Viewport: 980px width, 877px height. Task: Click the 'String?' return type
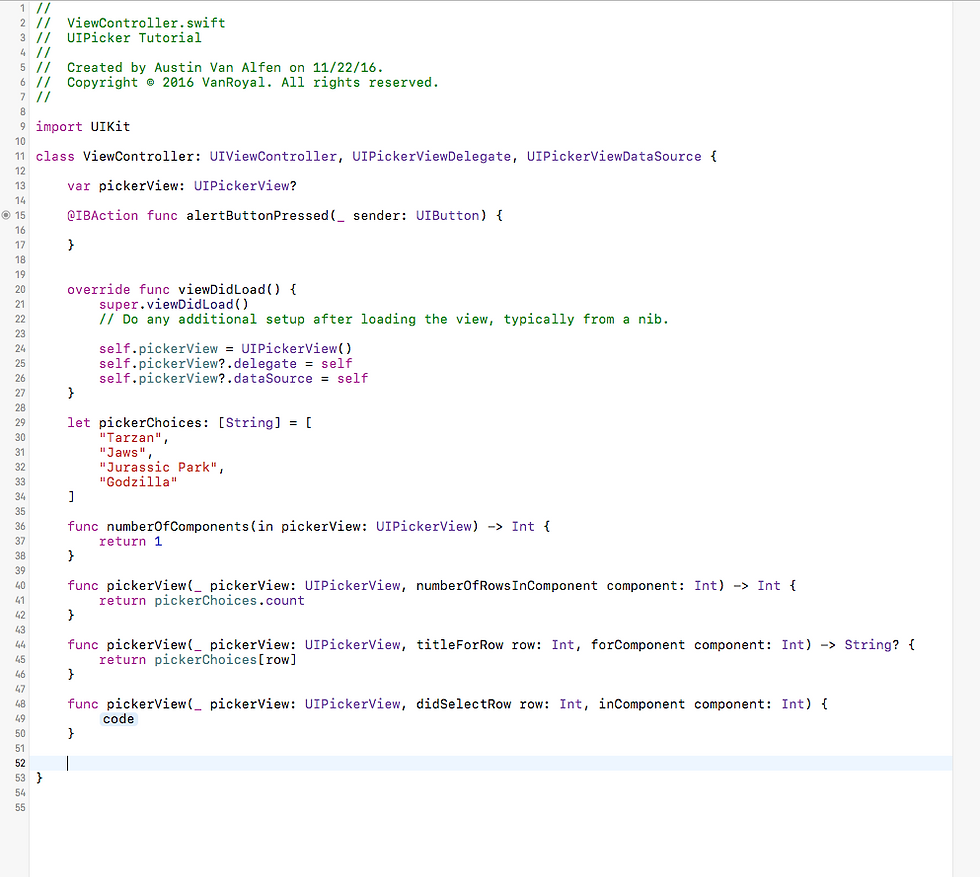872,645
